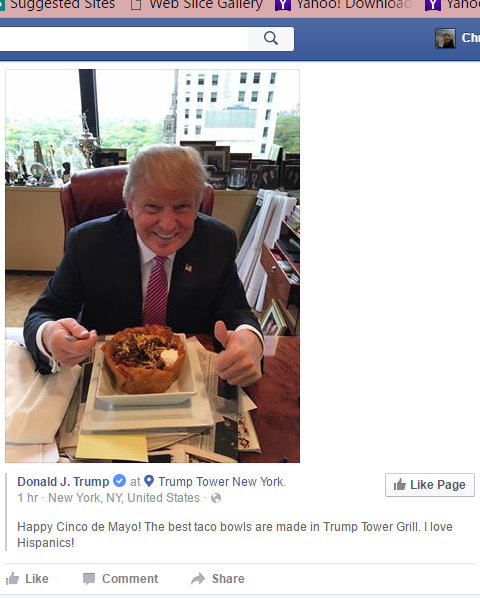The height and width of the screenshot is (598, 480).
Task: Click the location pin icon before Trump Tower
Action: (149, 481)
